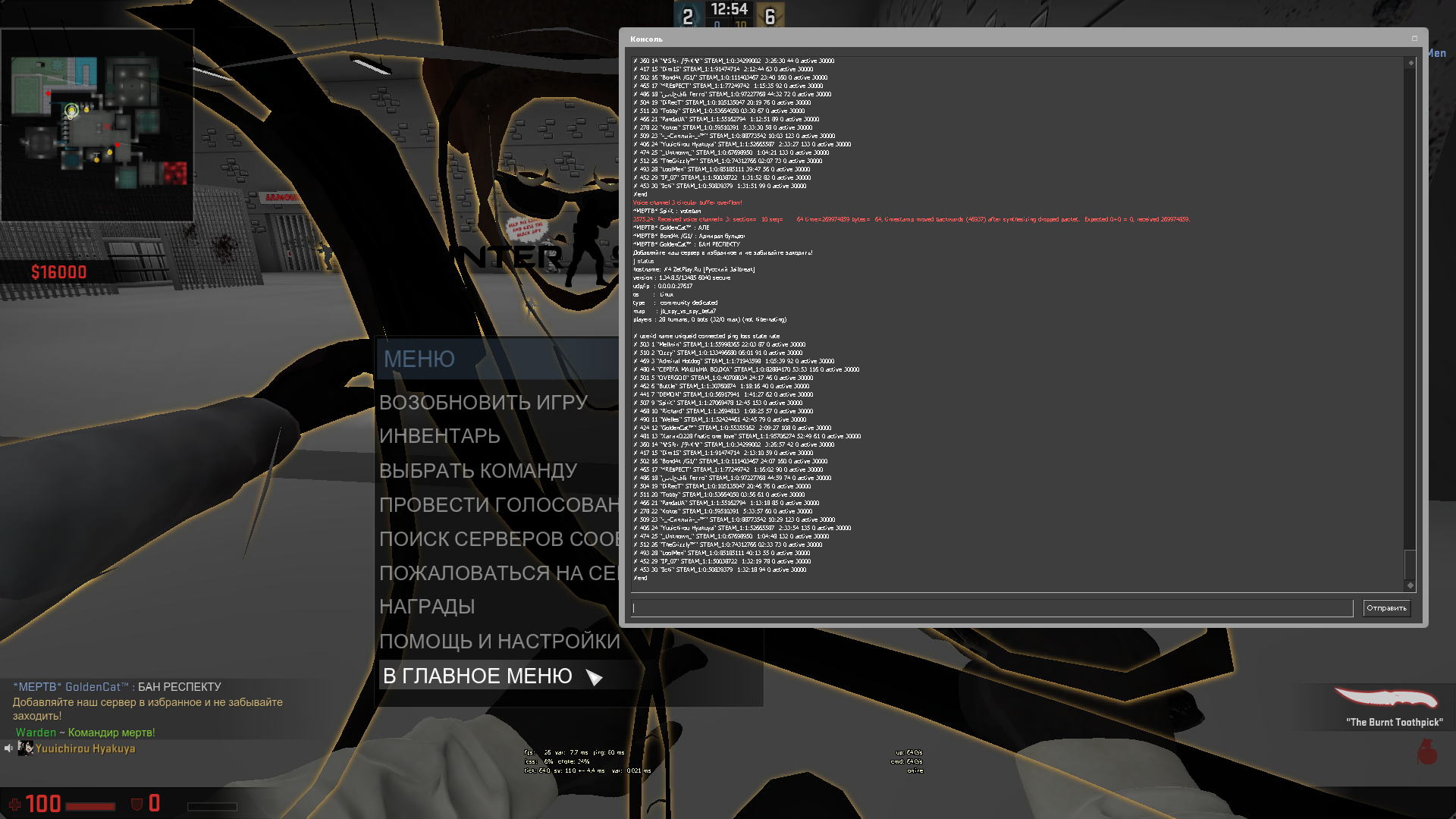Click Yuuichirou Hyakuya's avatar thumbnail
The width and height of the screenshot is (1456, 819).
tap(25, 748)
